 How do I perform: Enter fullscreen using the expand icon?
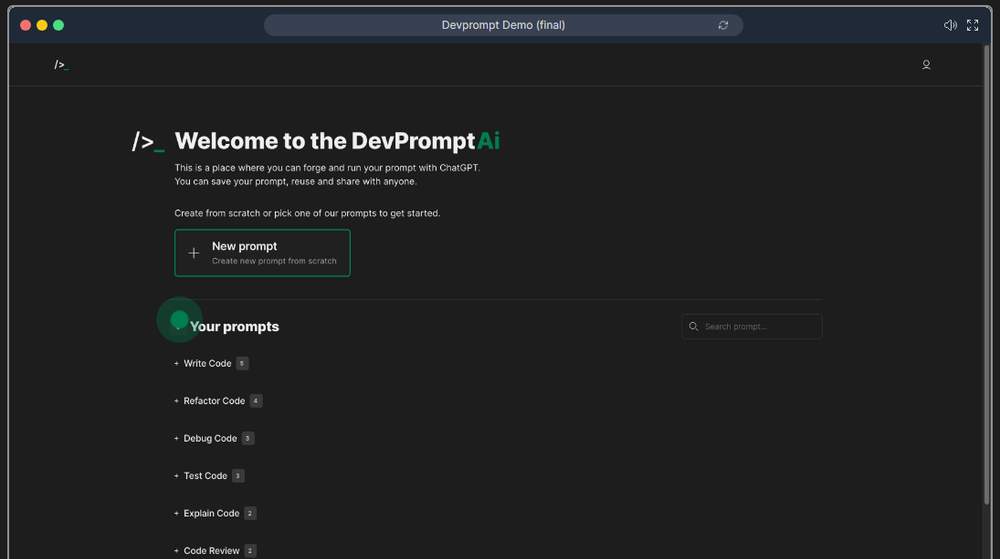[x=972, y=25]
